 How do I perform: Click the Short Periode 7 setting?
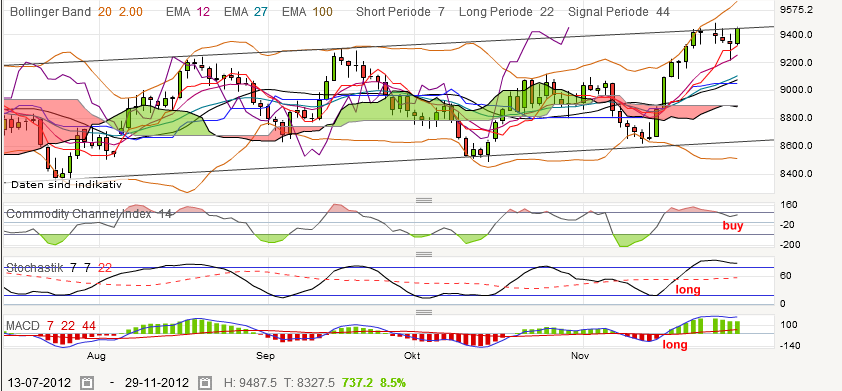401,11
